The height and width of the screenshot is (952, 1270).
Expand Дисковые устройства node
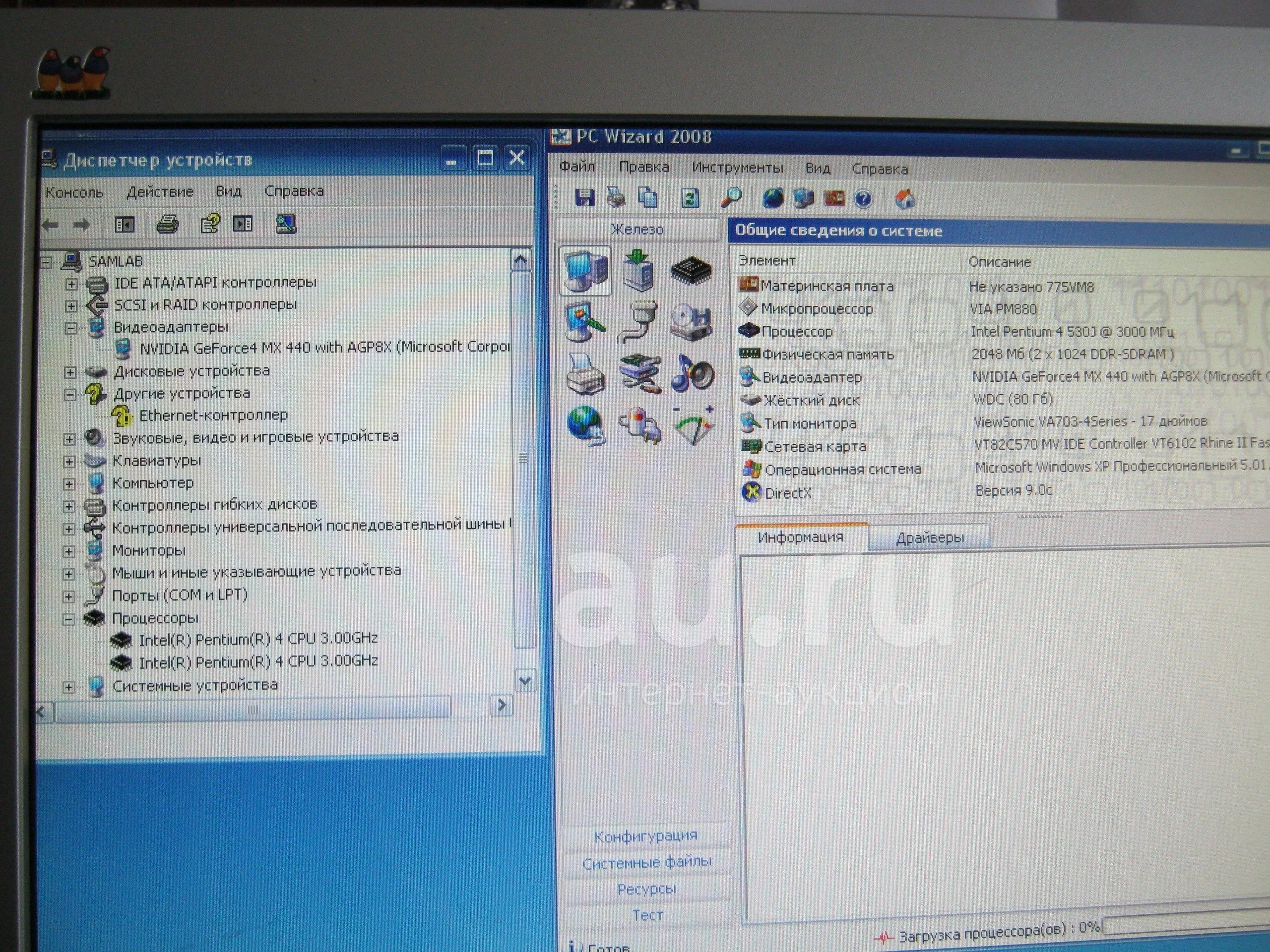[70, 372]
